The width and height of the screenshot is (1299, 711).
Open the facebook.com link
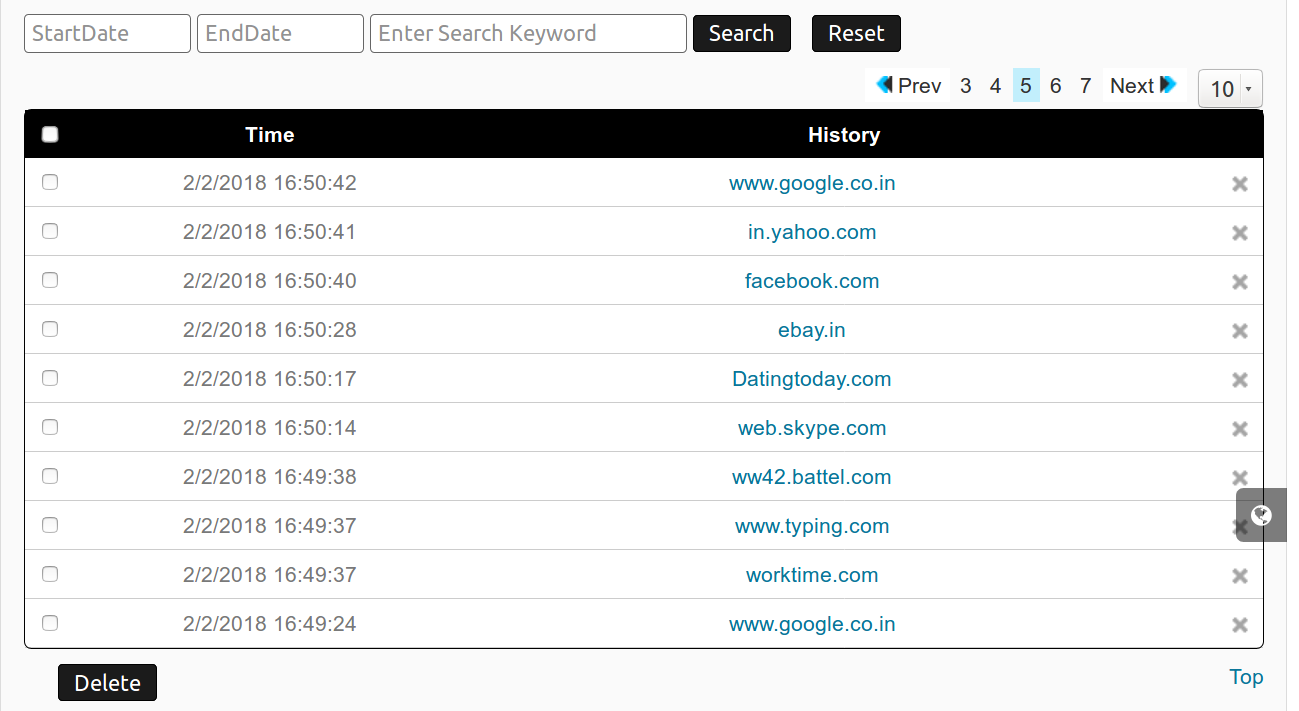[812, 281]
